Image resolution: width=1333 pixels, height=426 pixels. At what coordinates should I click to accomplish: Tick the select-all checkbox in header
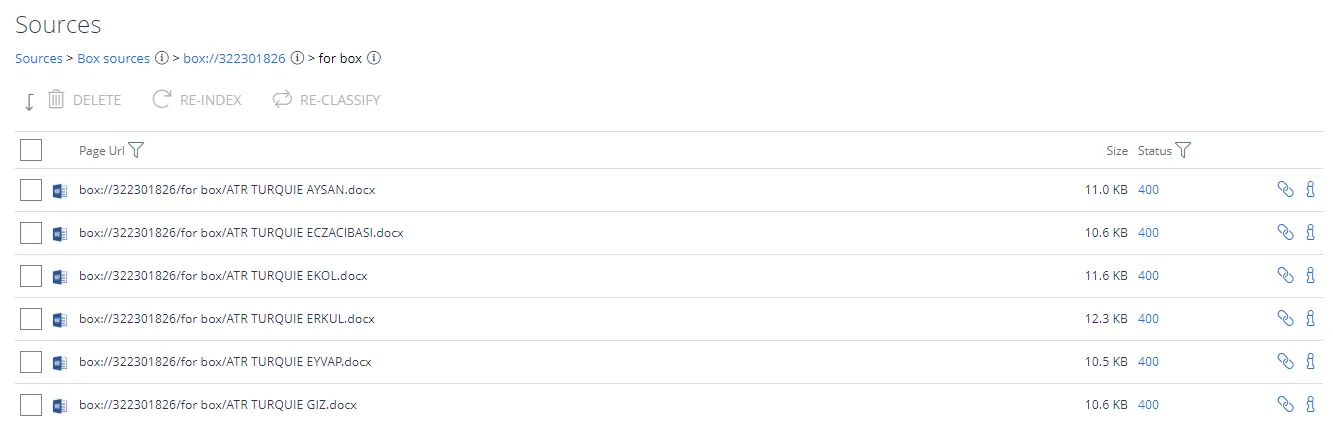31,150
